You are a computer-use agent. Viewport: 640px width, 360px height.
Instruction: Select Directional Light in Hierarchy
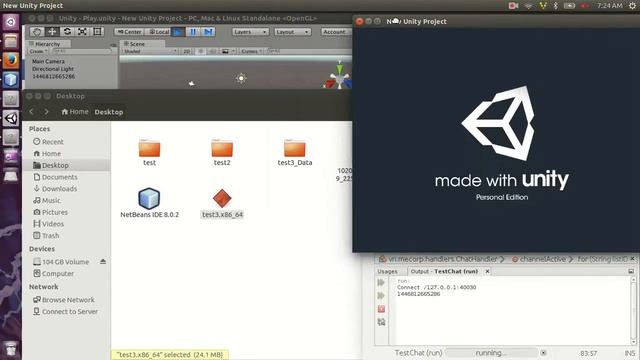click(x=53, y=69)
